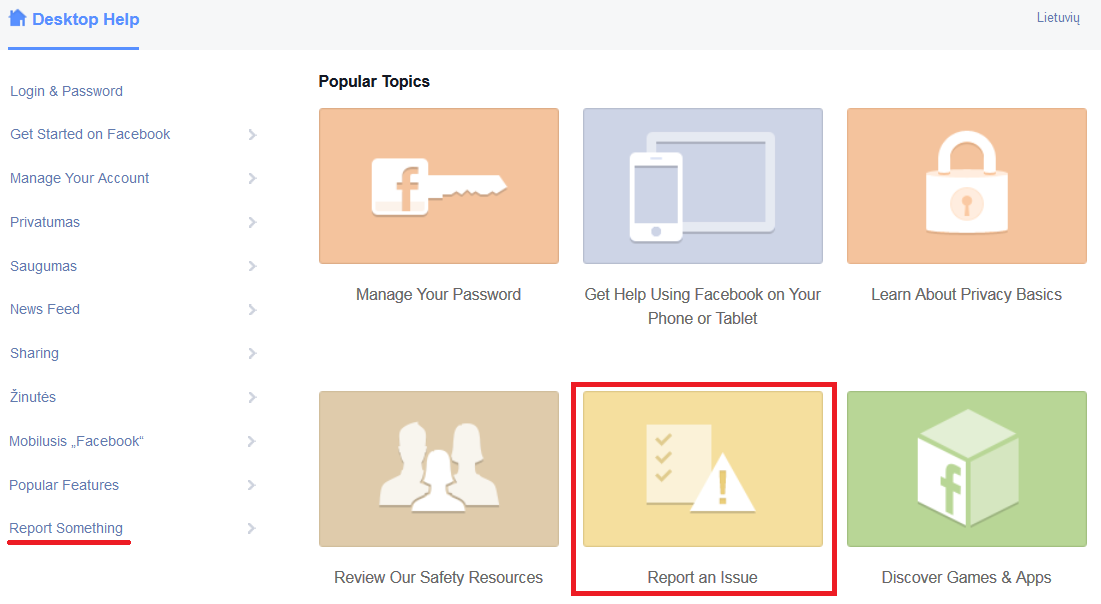Expand the News Feed chevron
The height and width of the screenshot is (604, 1101).
[252, 310]
